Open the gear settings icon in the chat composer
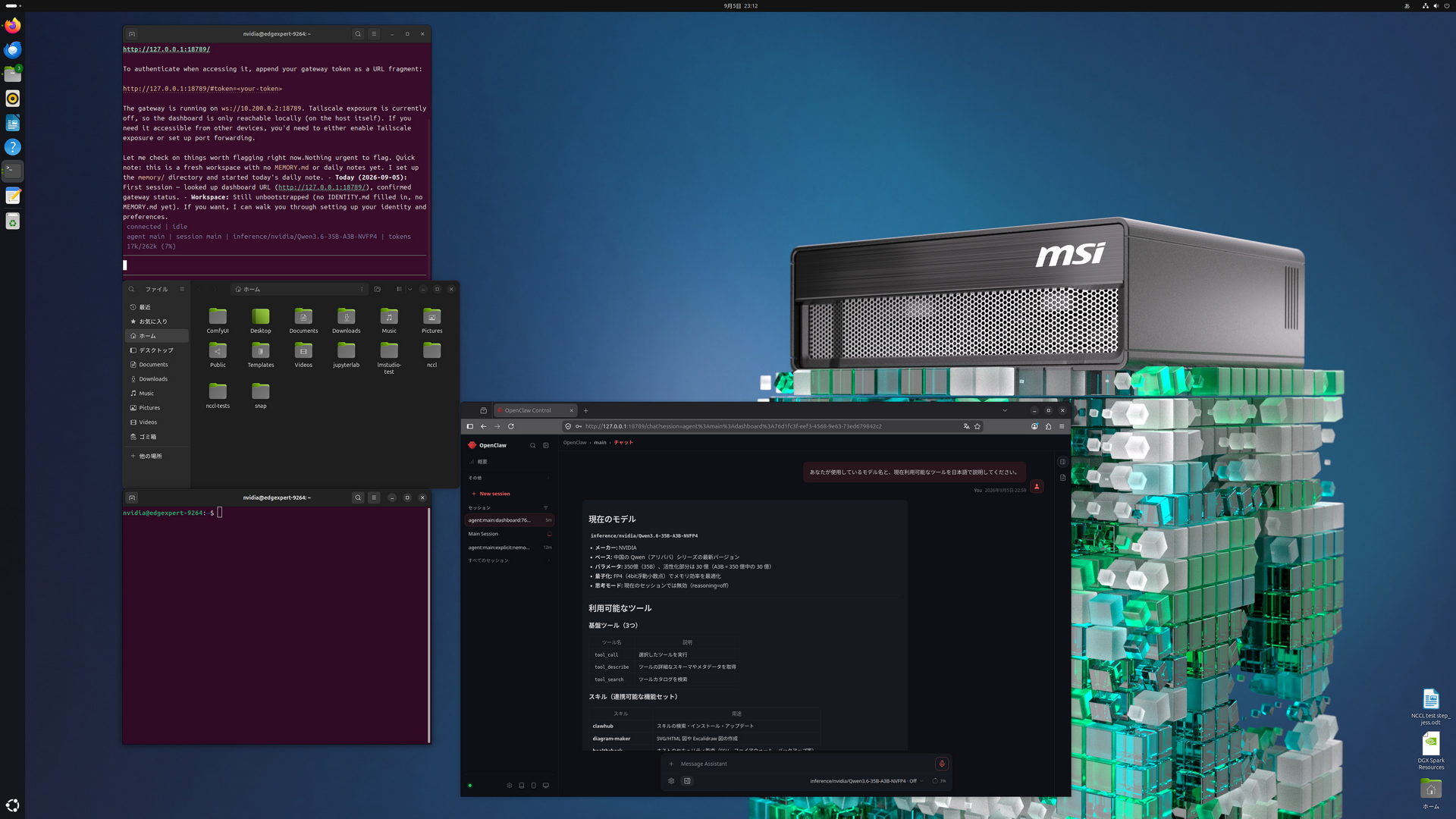Viewport: 1456px width, 819px height. [x=671, y=781]
